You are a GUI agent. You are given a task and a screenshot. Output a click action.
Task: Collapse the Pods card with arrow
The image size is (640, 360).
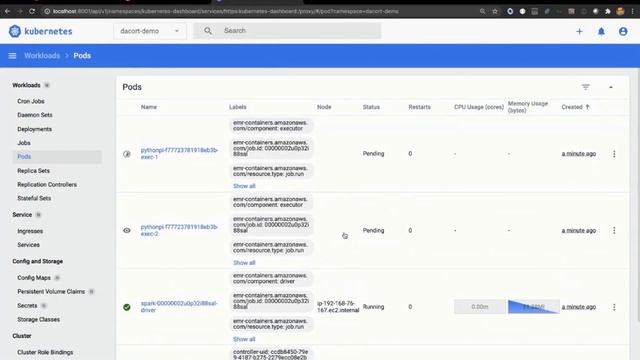pos(611,87)
